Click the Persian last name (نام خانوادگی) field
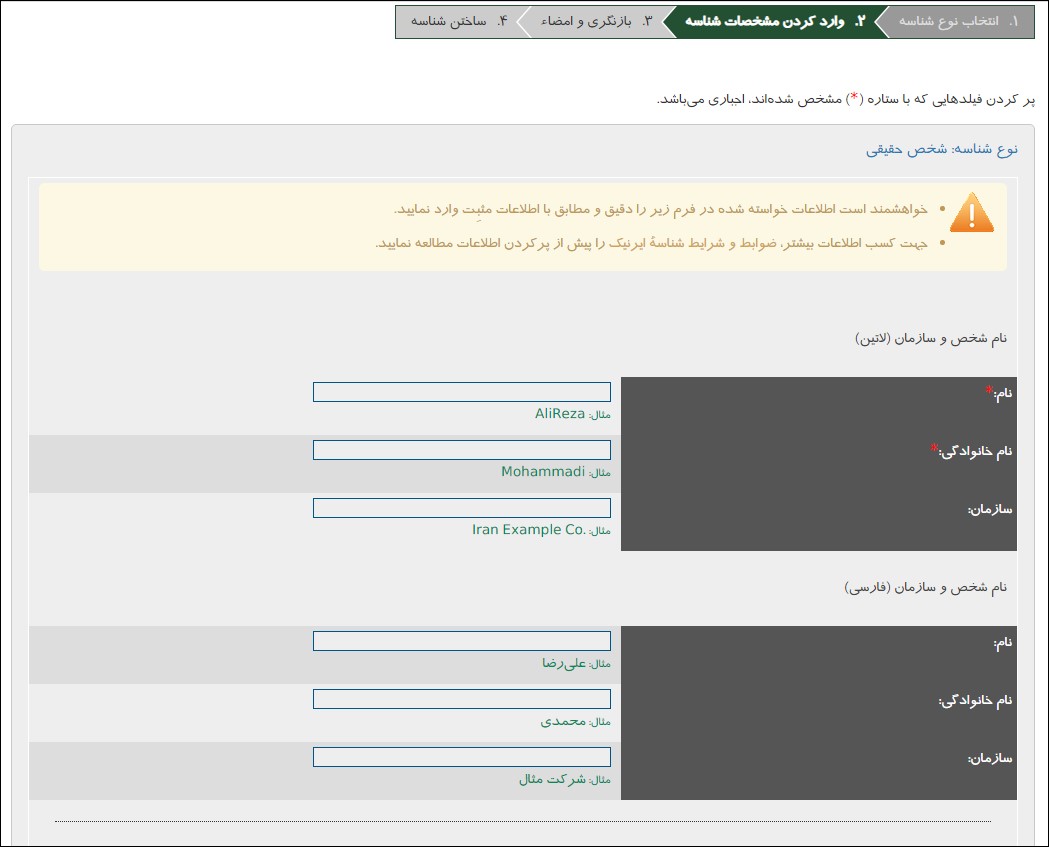 click(x=461, y=699)
